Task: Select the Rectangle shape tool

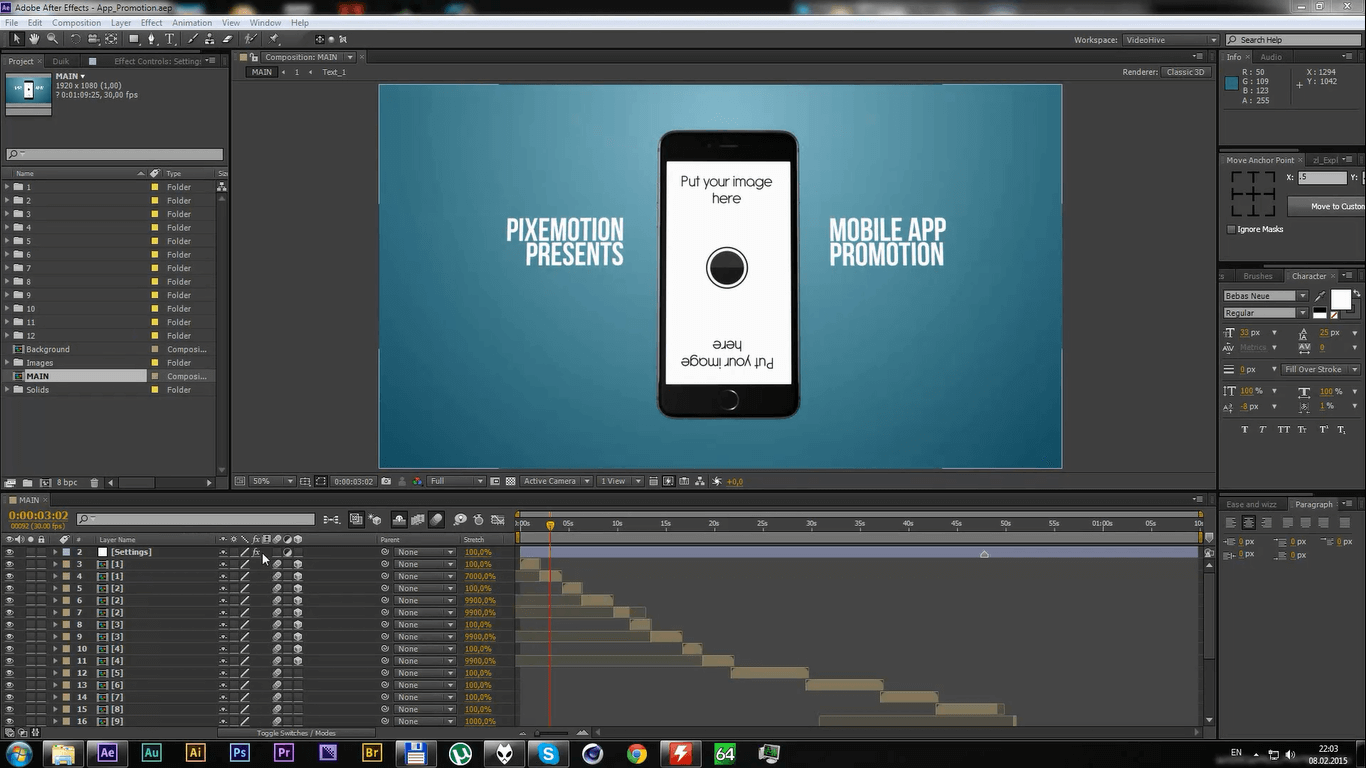Action: pyautogui.click(x=134, y=39)
